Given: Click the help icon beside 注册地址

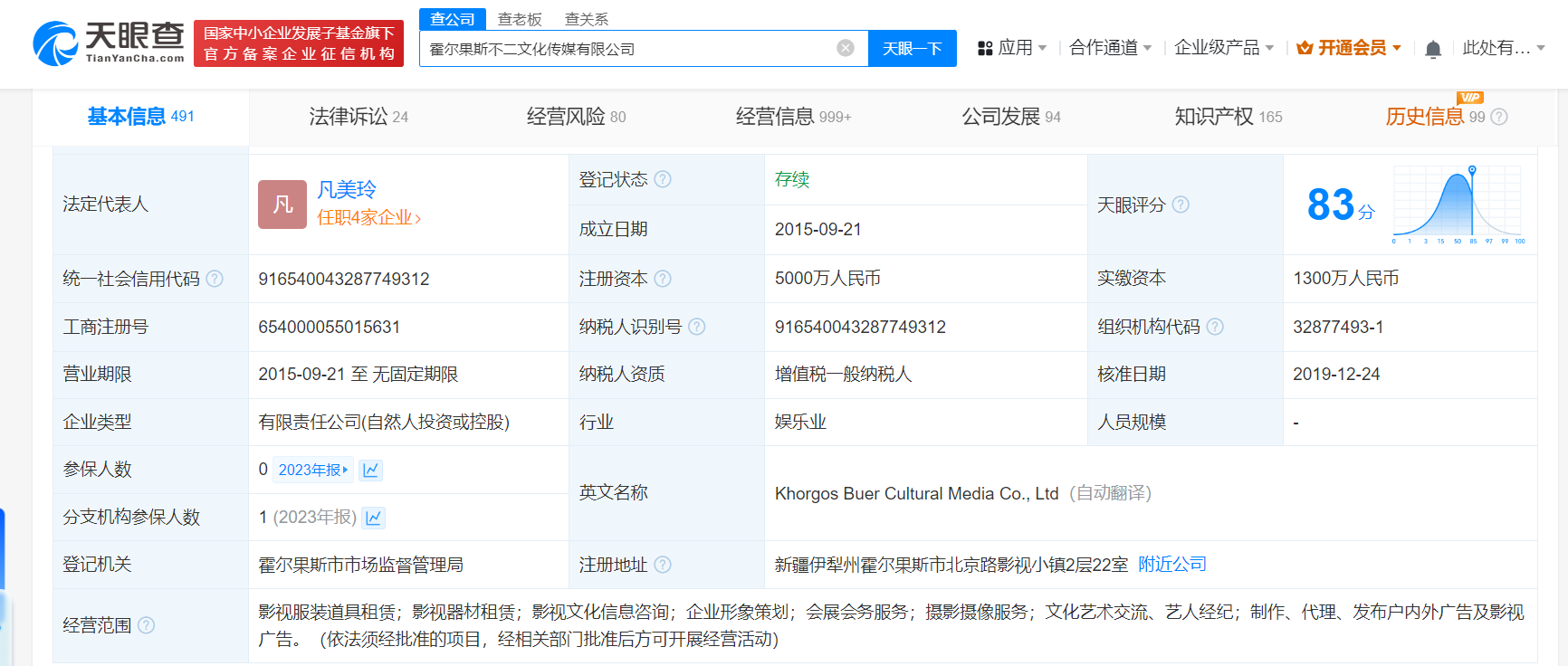Looking at the screenshot, I should (663, 565).
